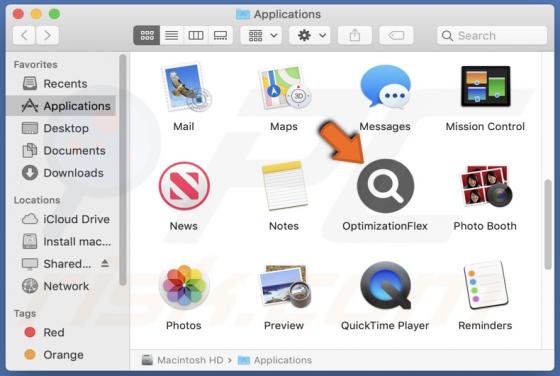This screenshot has height=376, width=560.
Task: Go back with the left arrow
Action: (24, 35)
